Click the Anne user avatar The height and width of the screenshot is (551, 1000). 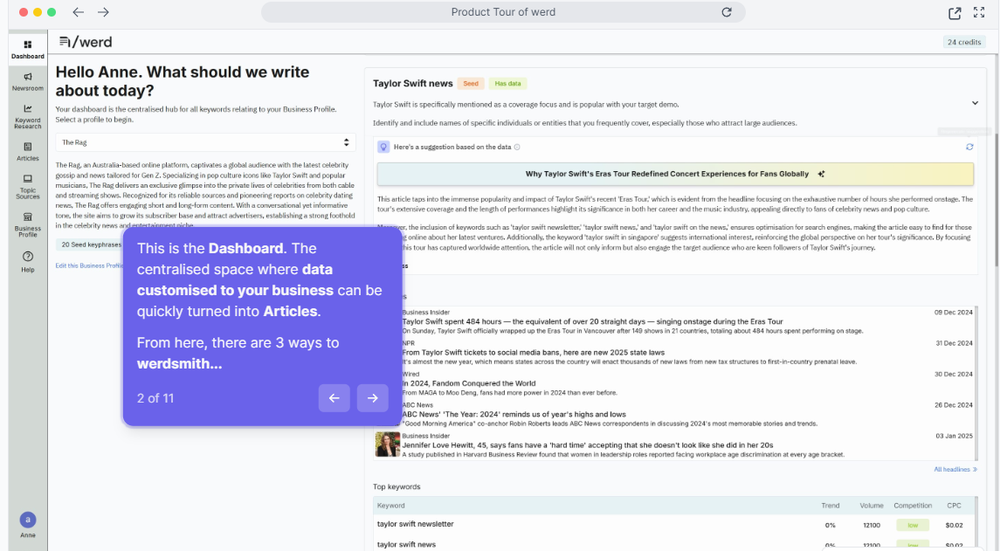click(27, 520)
